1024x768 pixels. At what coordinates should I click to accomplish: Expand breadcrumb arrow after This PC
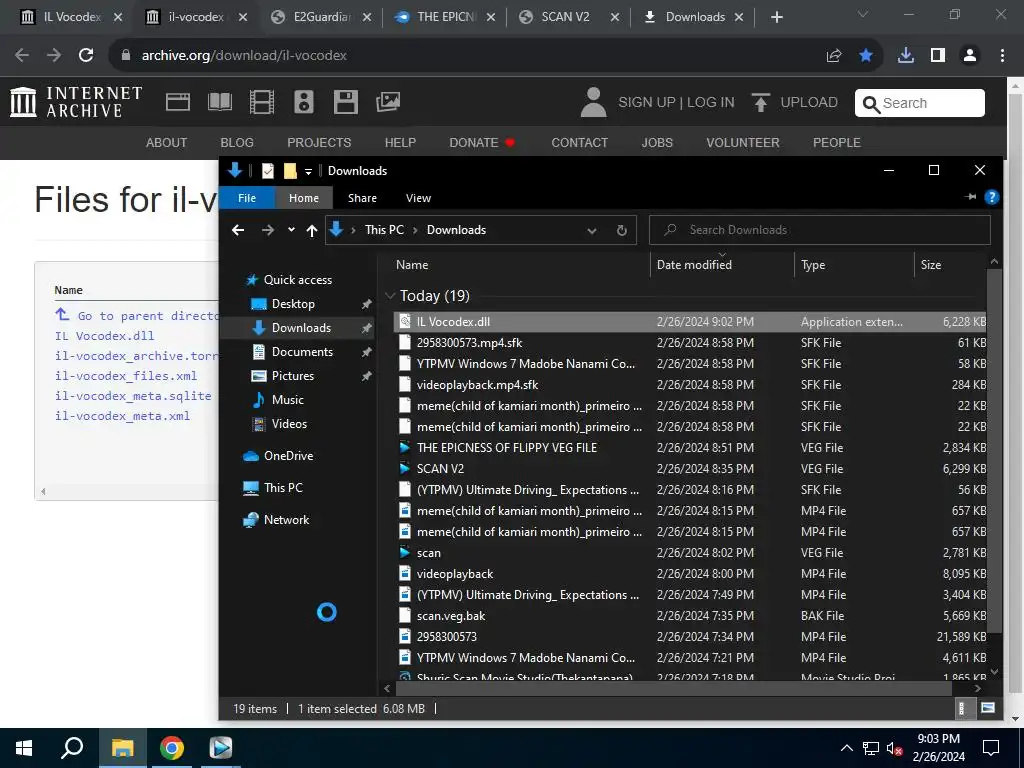tap(415, 230)
